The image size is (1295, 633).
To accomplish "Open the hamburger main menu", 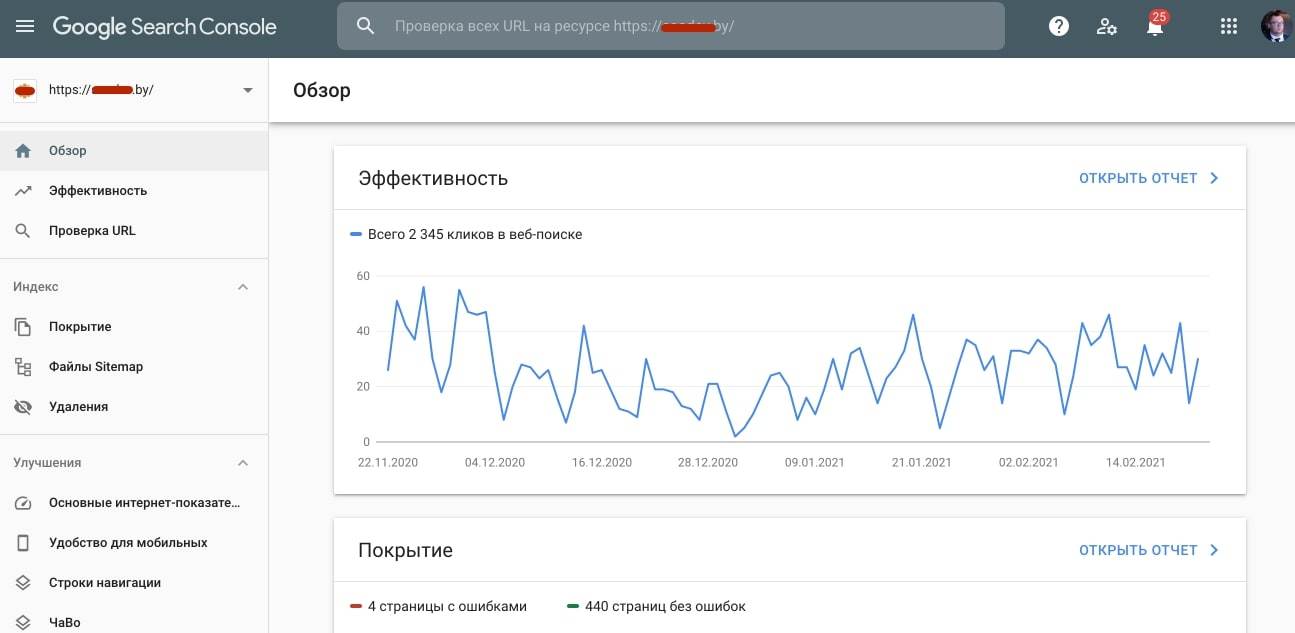I will [x=25, y=27].
